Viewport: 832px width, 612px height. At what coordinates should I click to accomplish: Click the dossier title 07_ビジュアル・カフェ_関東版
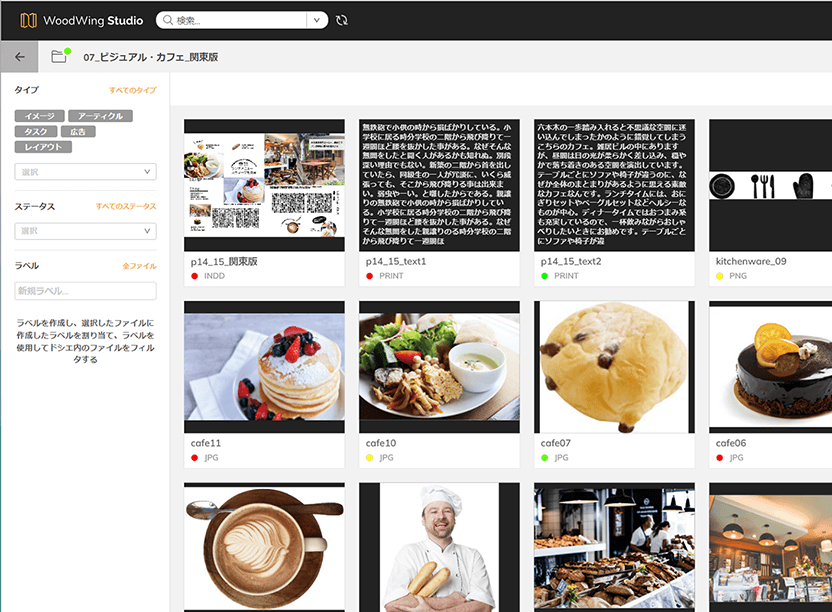click(x=151, y=57)
